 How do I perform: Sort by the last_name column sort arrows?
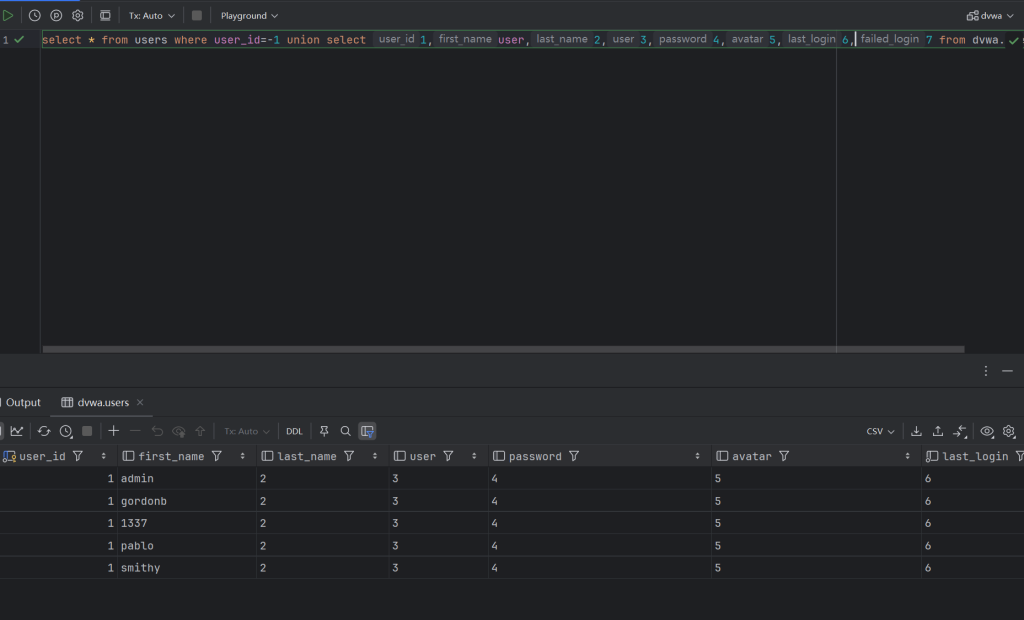375,456
